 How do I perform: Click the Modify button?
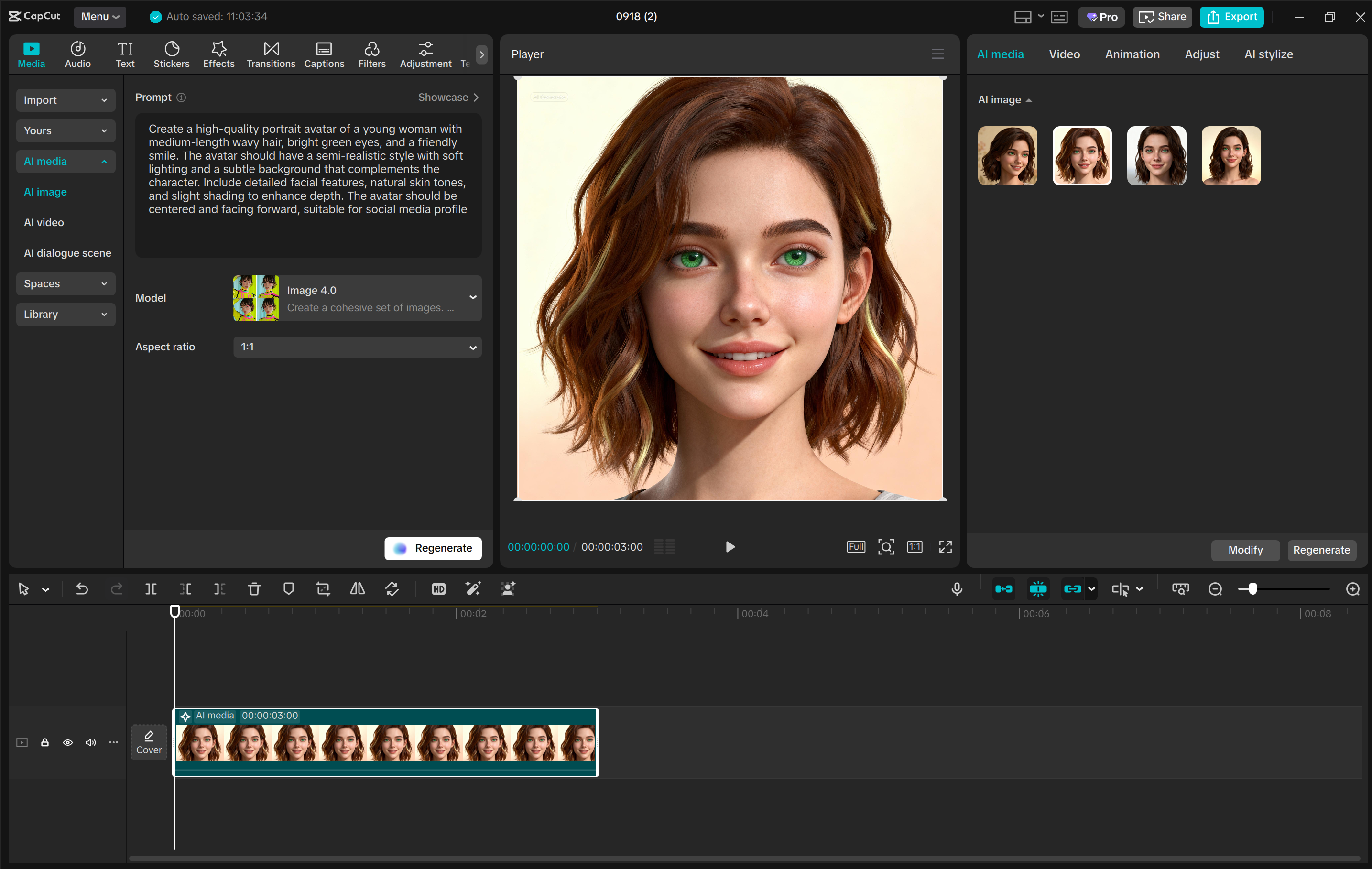(x=1245, y=550)
